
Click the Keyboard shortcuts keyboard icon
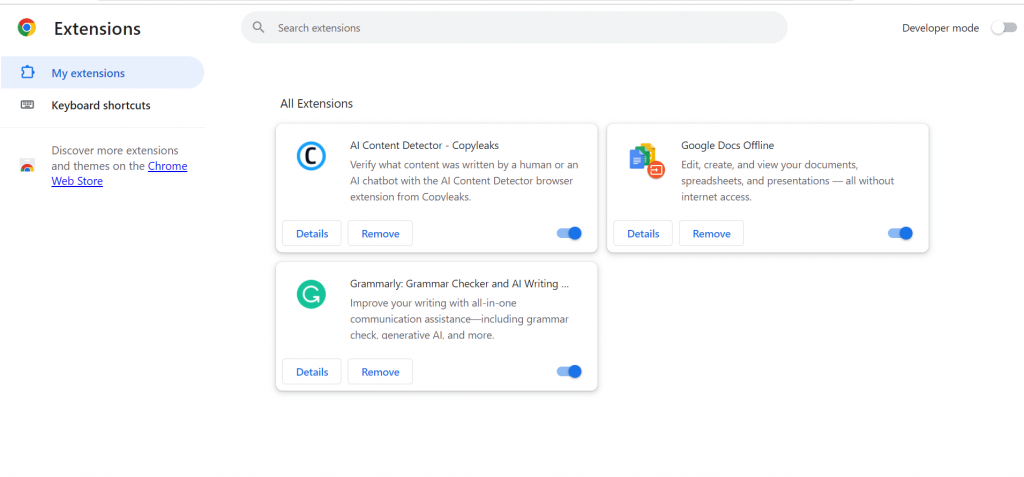[27, 105]
